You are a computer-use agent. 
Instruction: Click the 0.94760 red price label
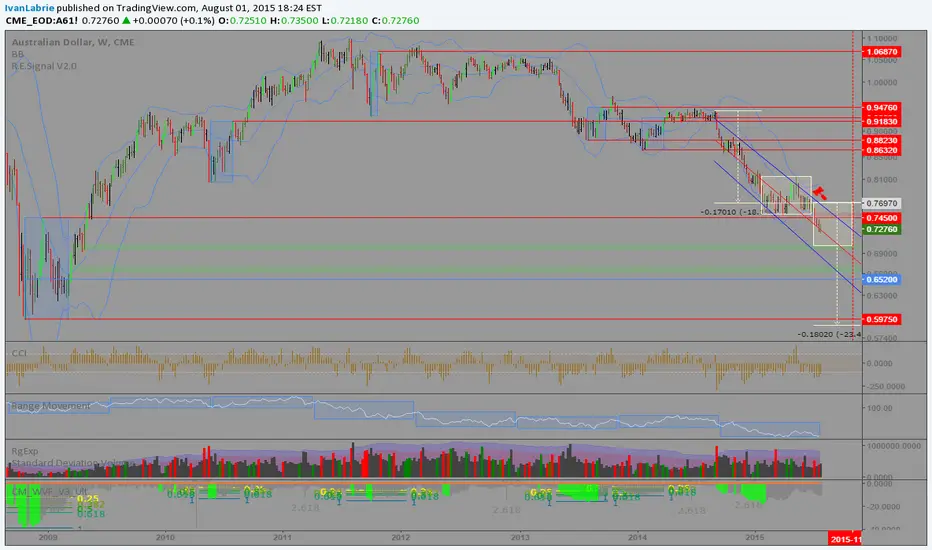pos(882,108)
